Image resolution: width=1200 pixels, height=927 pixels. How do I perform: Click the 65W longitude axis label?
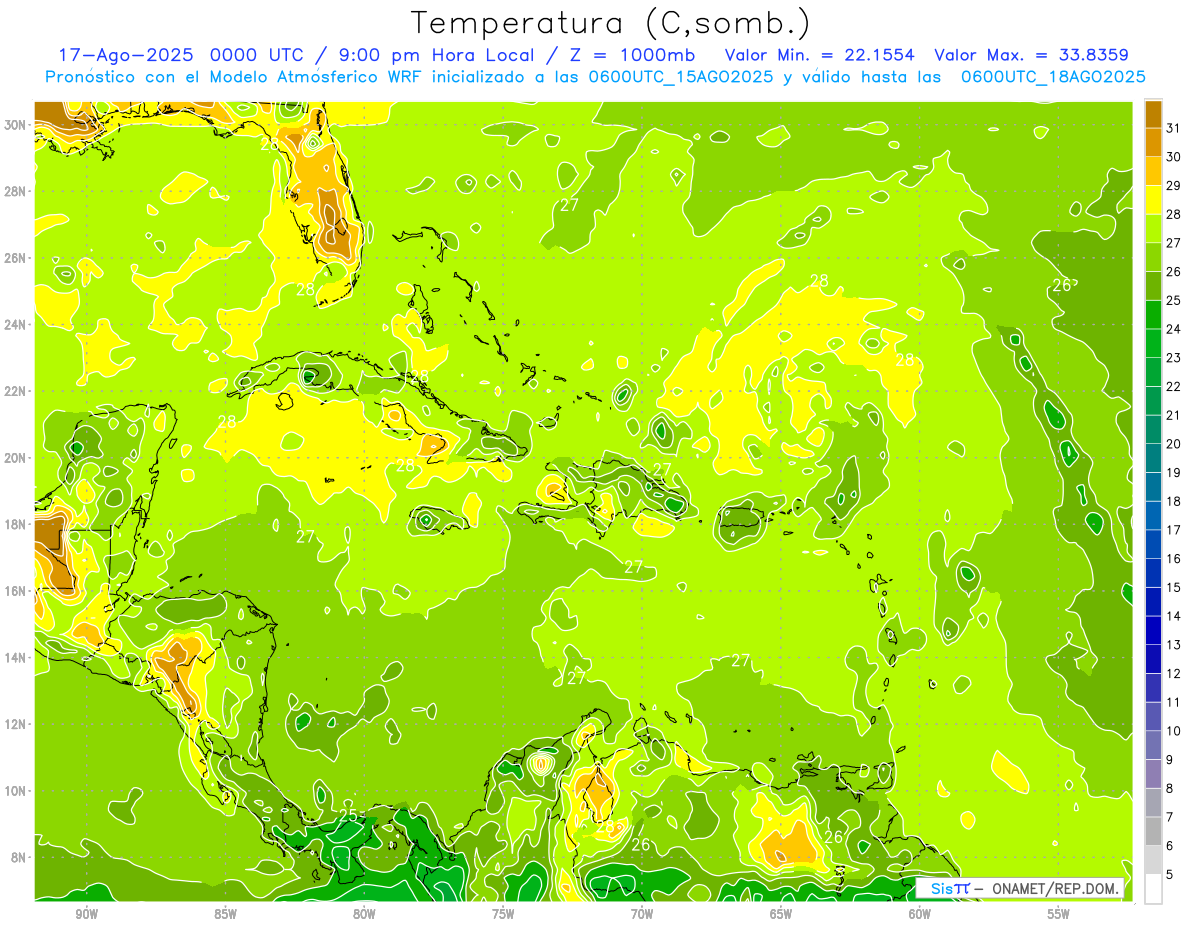tap(781, 914)
